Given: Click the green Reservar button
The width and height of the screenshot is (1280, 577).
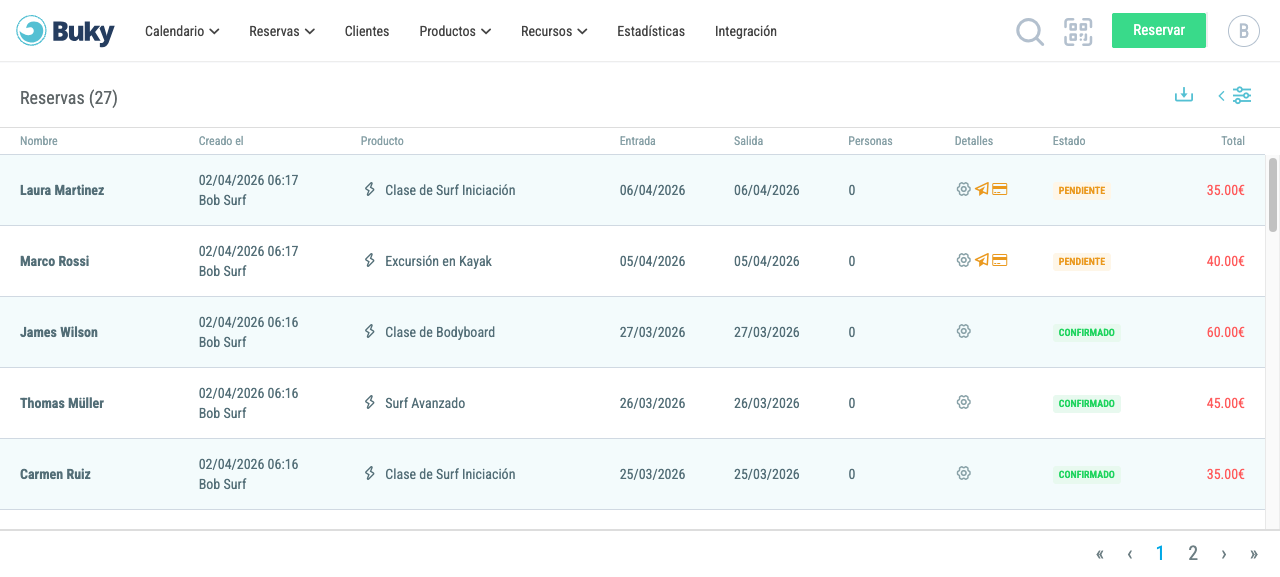Looking at the screenshot, I should point(1159,30).
